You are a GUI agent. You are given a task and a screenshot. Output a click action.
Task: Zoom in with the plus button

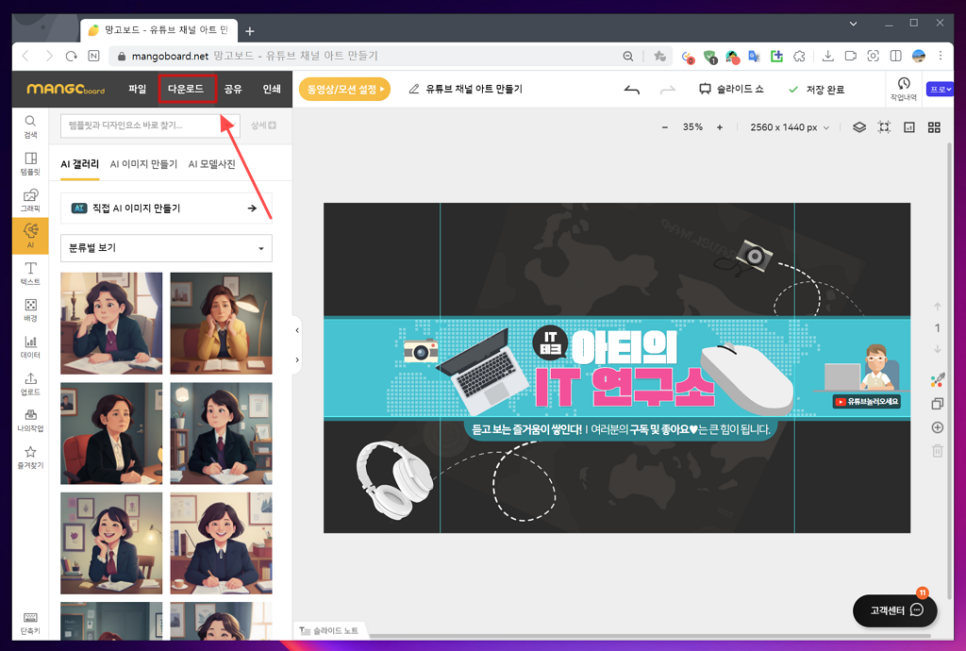pyautogui.click(x=719, y=127)
